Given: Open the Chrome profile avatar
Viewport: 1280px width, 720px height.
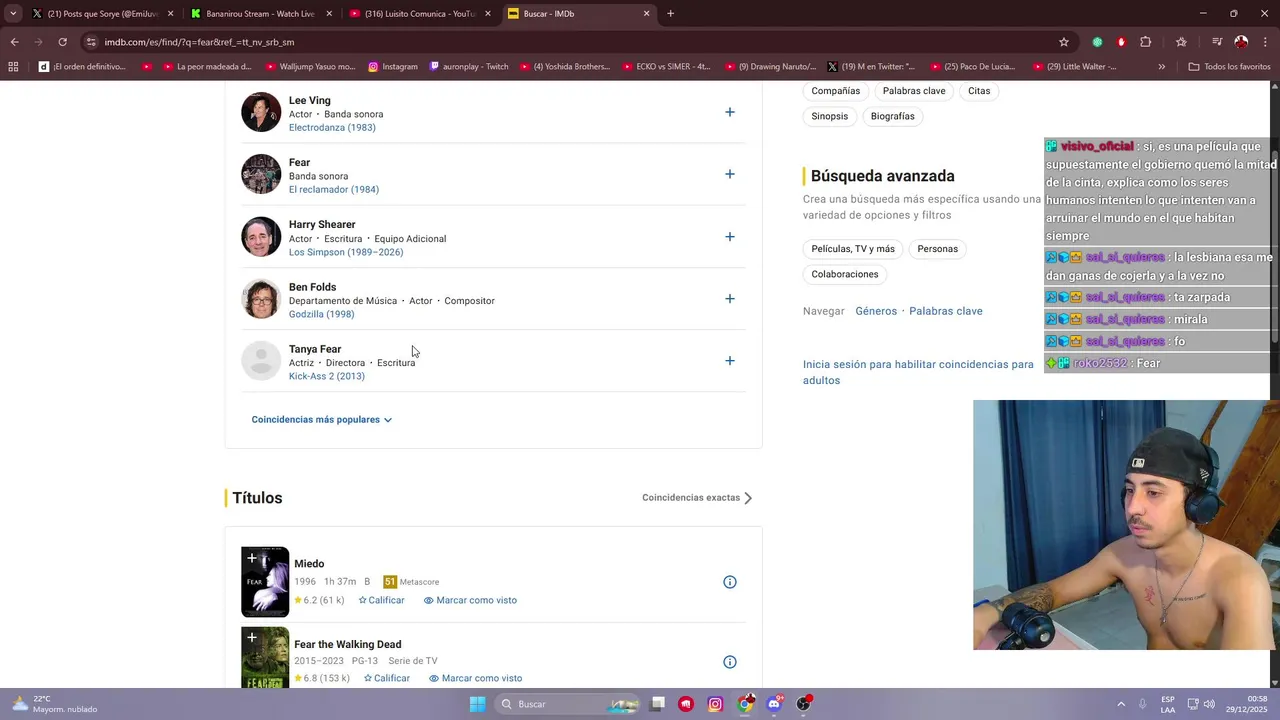Looking at the screenshot, I should click(x=1241, y=42).
